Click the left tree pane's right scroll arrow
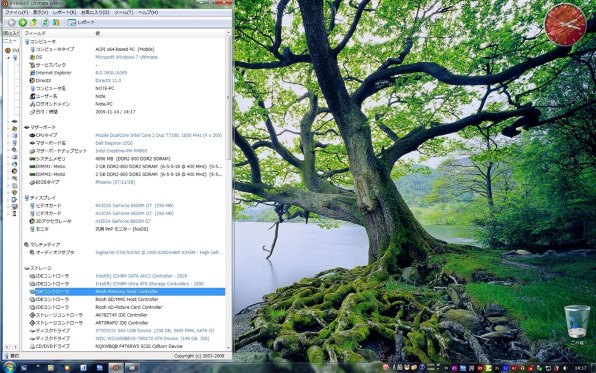Viewport: 596px width, 373px height. 16,347
